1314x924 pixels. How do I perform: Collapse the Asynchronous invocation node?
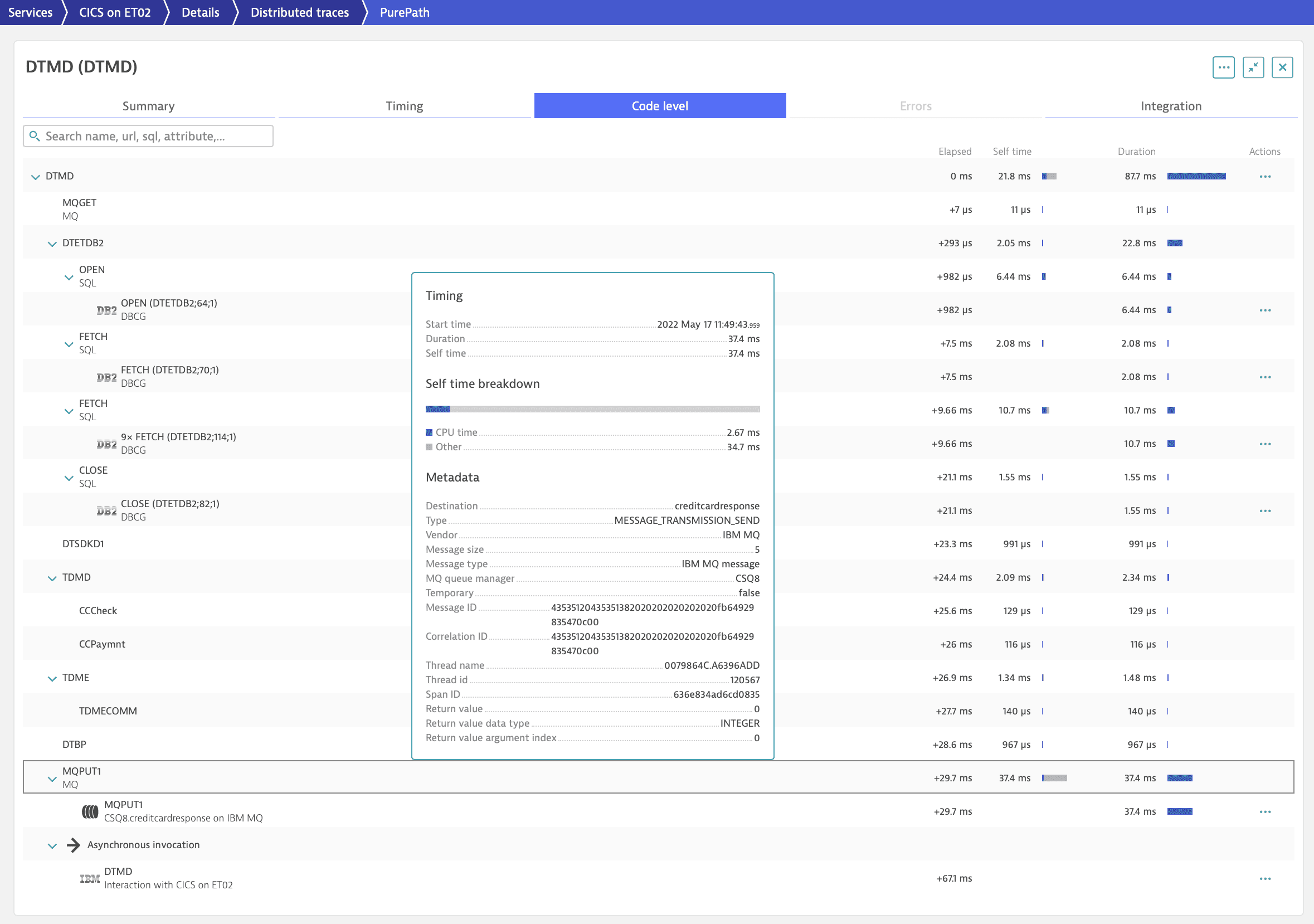(x=52, y=845)
